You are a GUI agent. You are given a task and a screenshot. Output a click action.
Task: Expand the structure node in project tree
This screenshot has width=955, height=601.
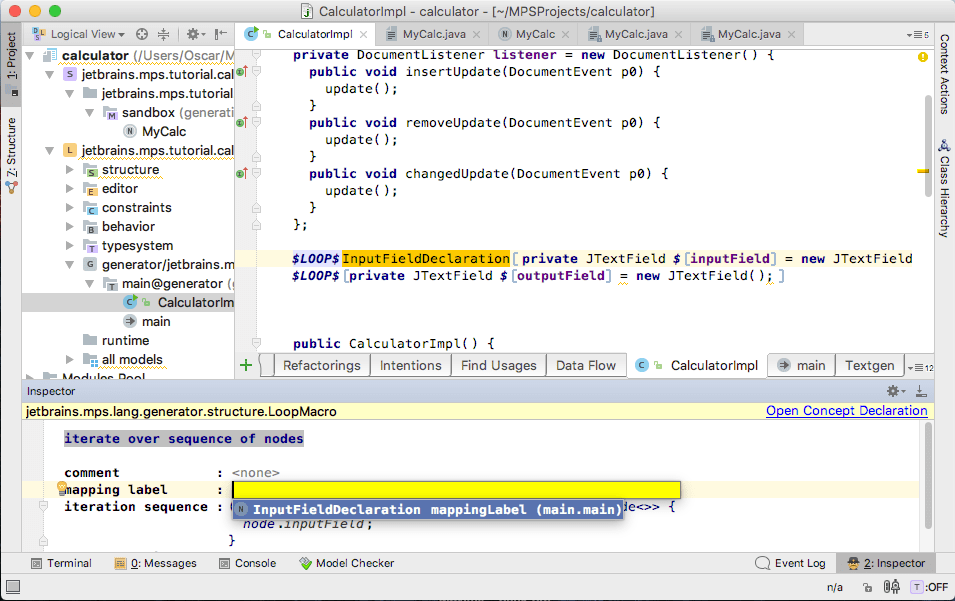point(70,169)
